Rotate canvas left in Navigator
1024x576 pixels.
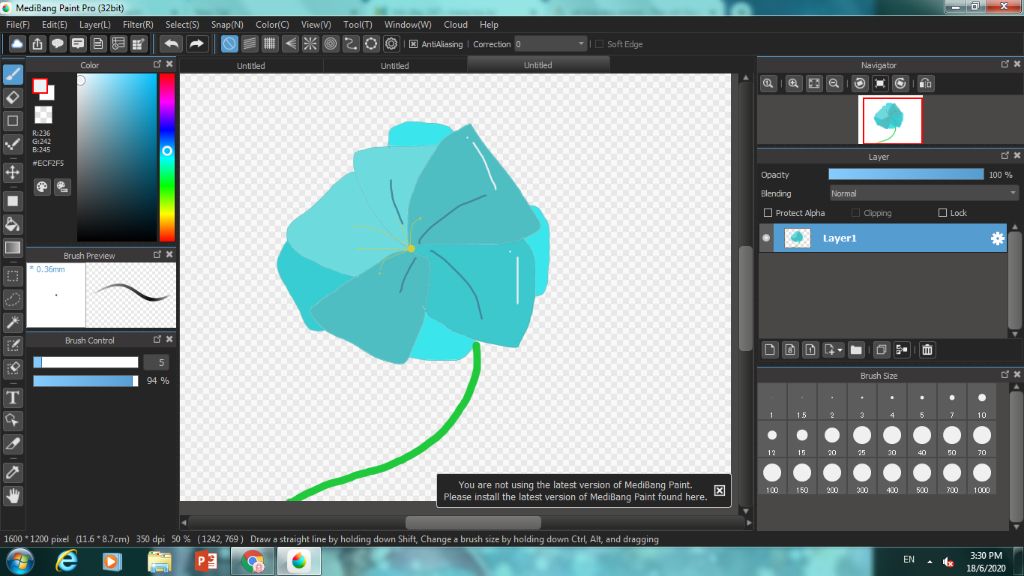pos(859,84)
